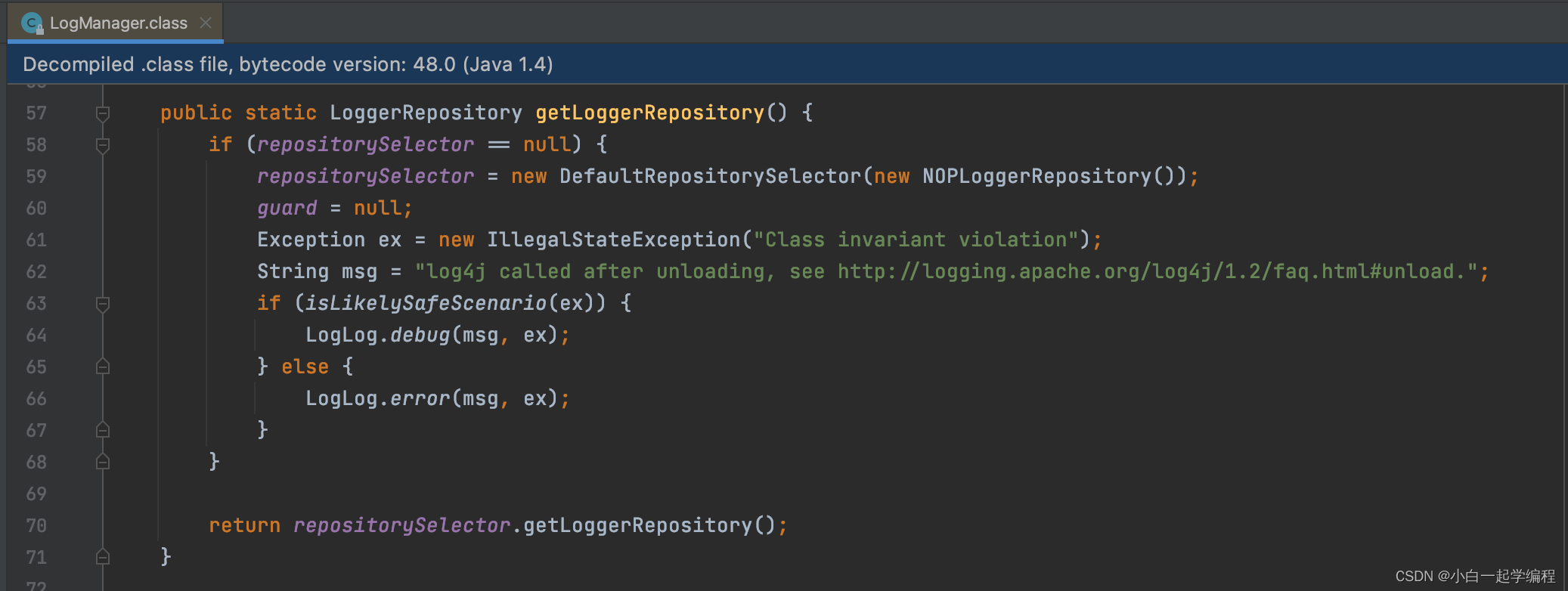Viewport: 1568px width, 591px height.
Task: Toggle the else fold marker at line 65
Action: click(x=103, y=367)
